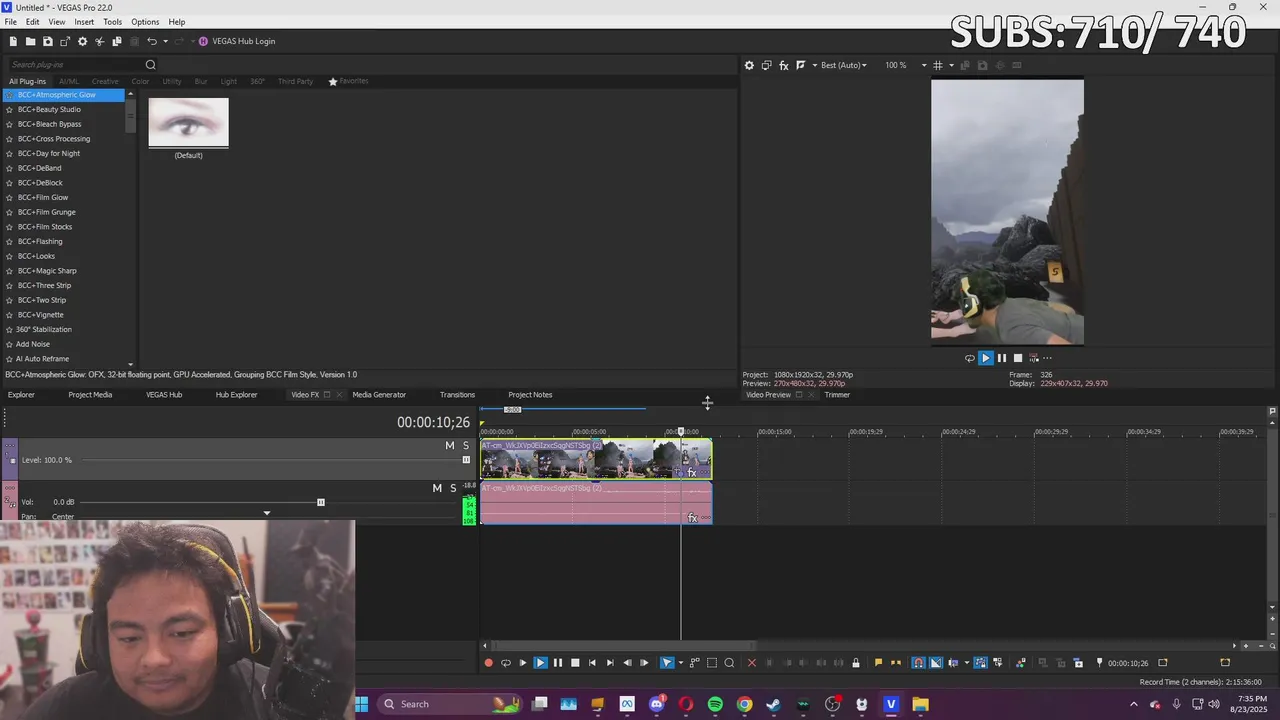
Task: Undo the last action
Action: point(151,41)
